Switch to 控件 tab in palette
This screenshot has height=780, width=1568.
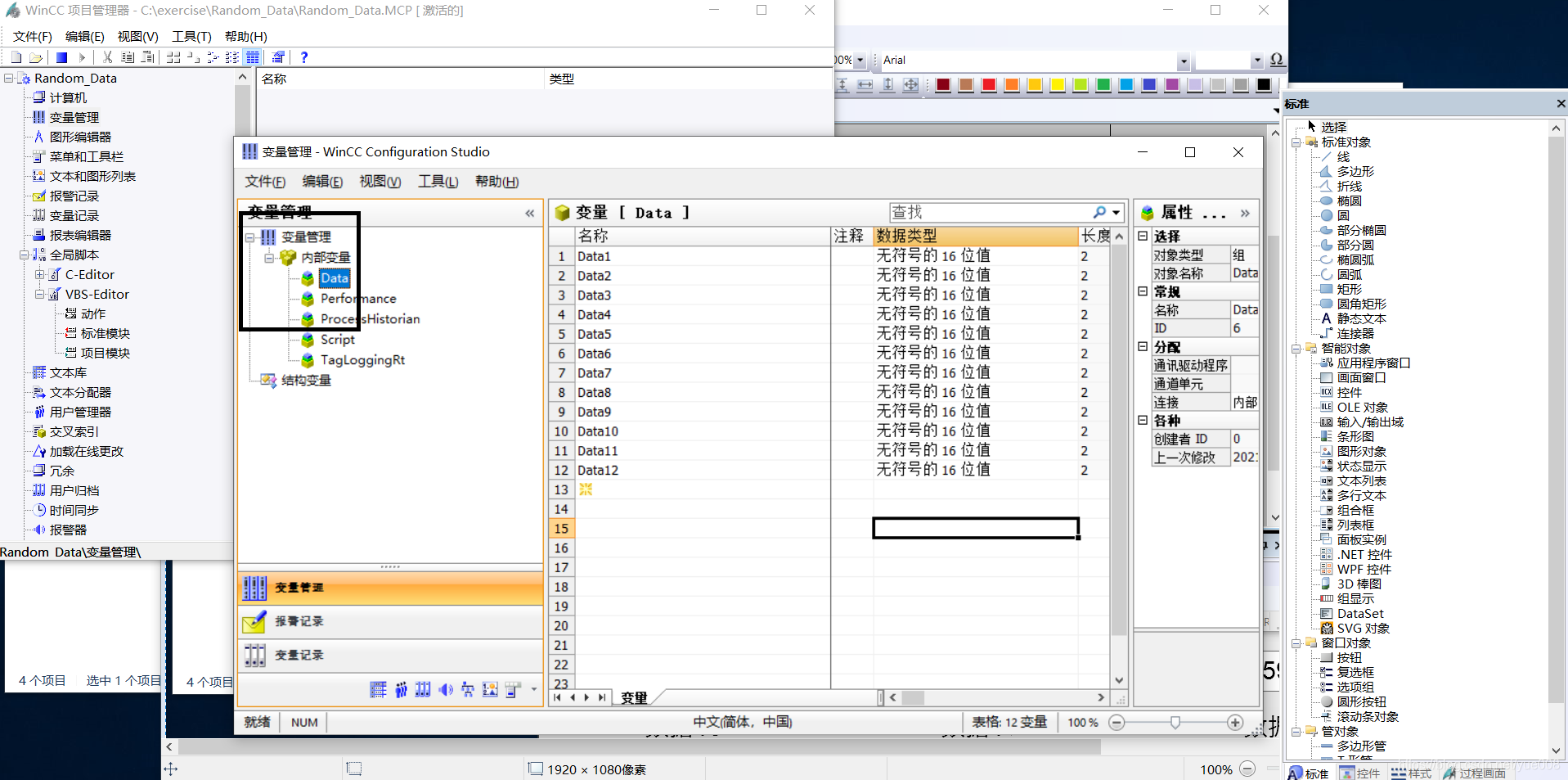coord(1359,773)
